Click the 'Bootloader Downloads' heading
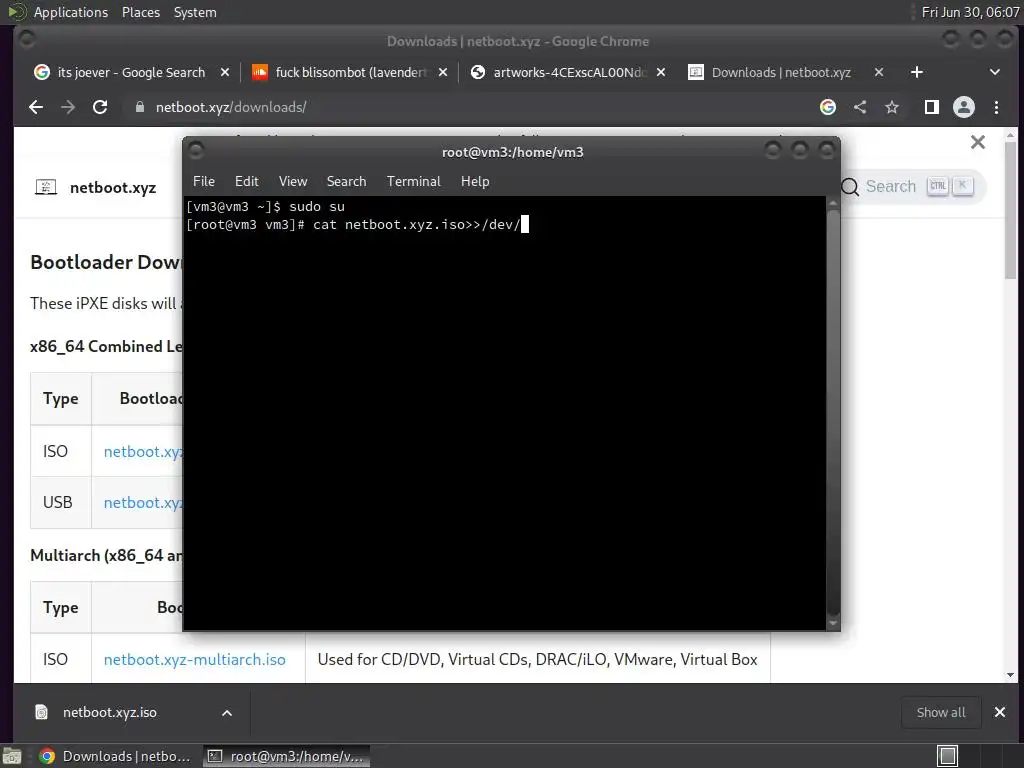The width and height of the screenshot is (1024, 768). [106, 262]
